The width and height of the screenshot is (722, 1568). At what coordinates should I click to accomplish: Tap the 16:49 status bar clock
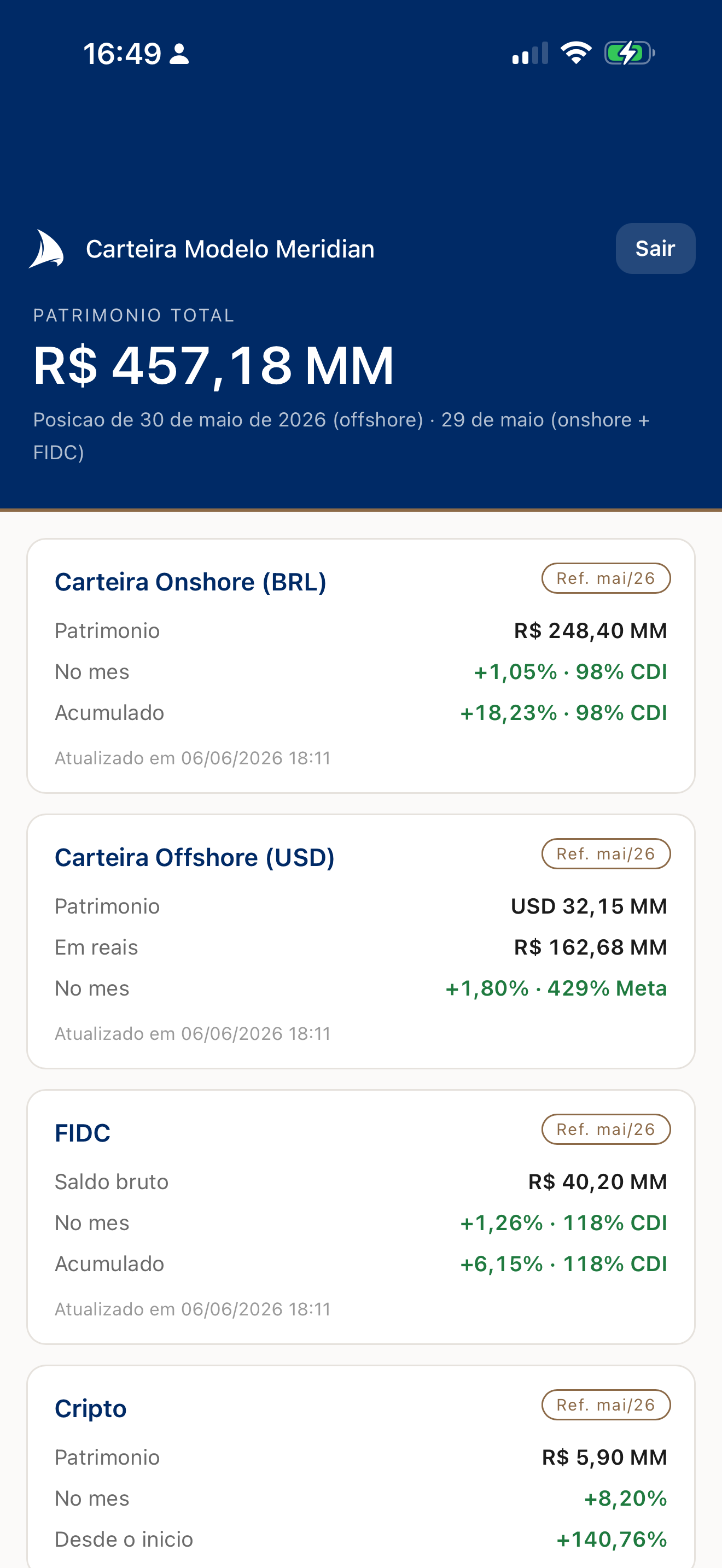(x=123, y=54)
